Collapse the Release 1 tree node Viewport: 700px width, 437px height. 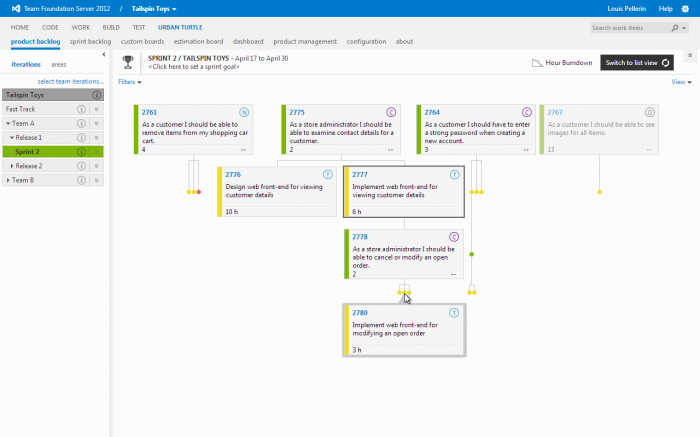12,137
